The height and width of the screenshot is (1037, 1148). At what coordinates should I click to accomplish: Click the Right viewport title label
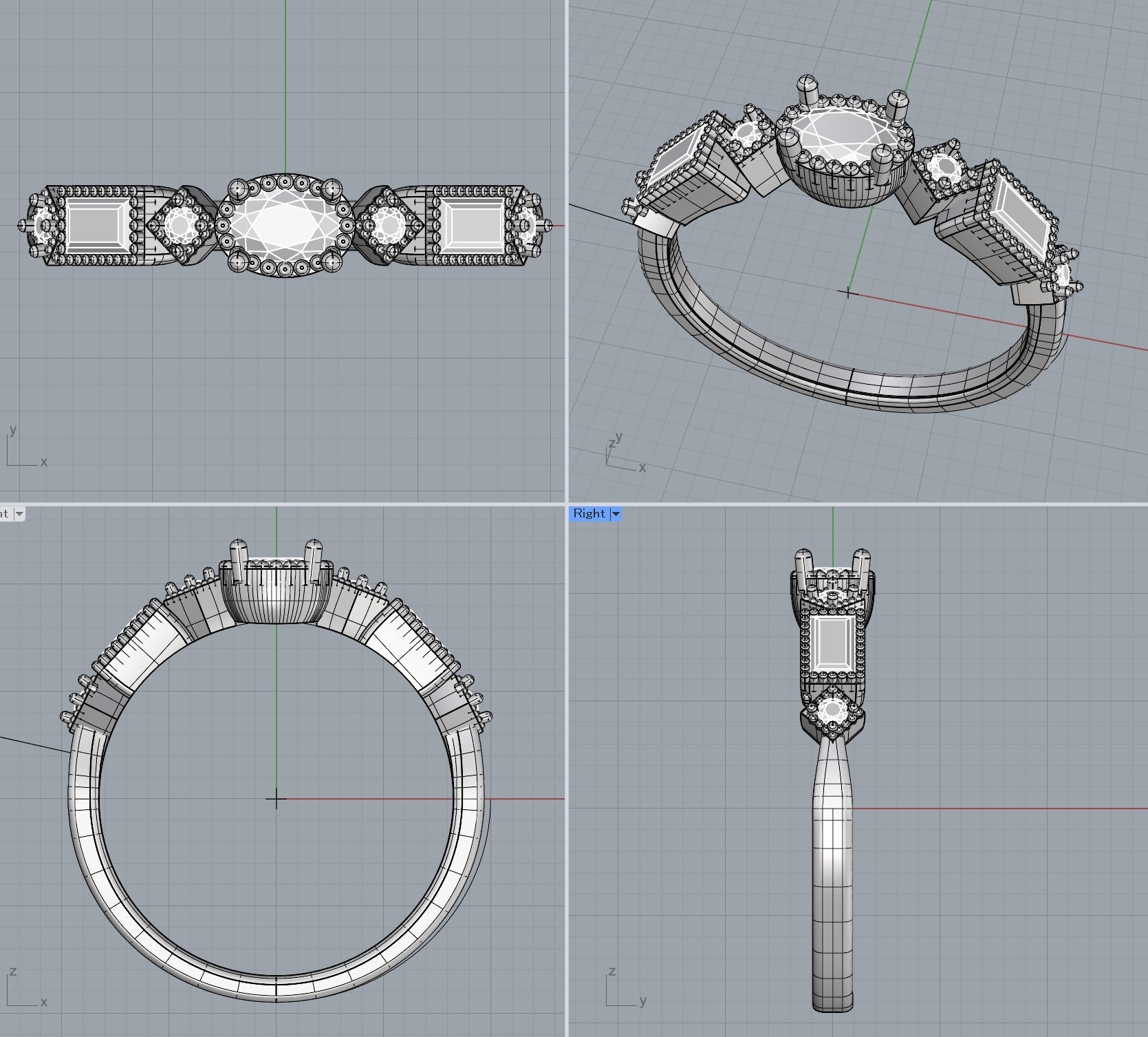click(589, 513)
